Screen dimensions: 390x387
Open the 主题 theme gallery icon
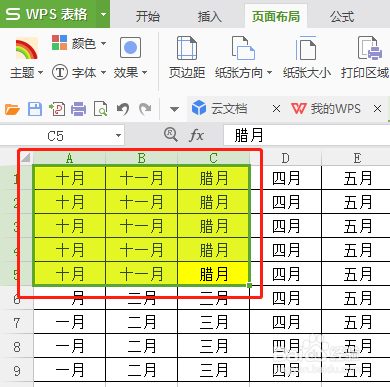pos(26,49)
